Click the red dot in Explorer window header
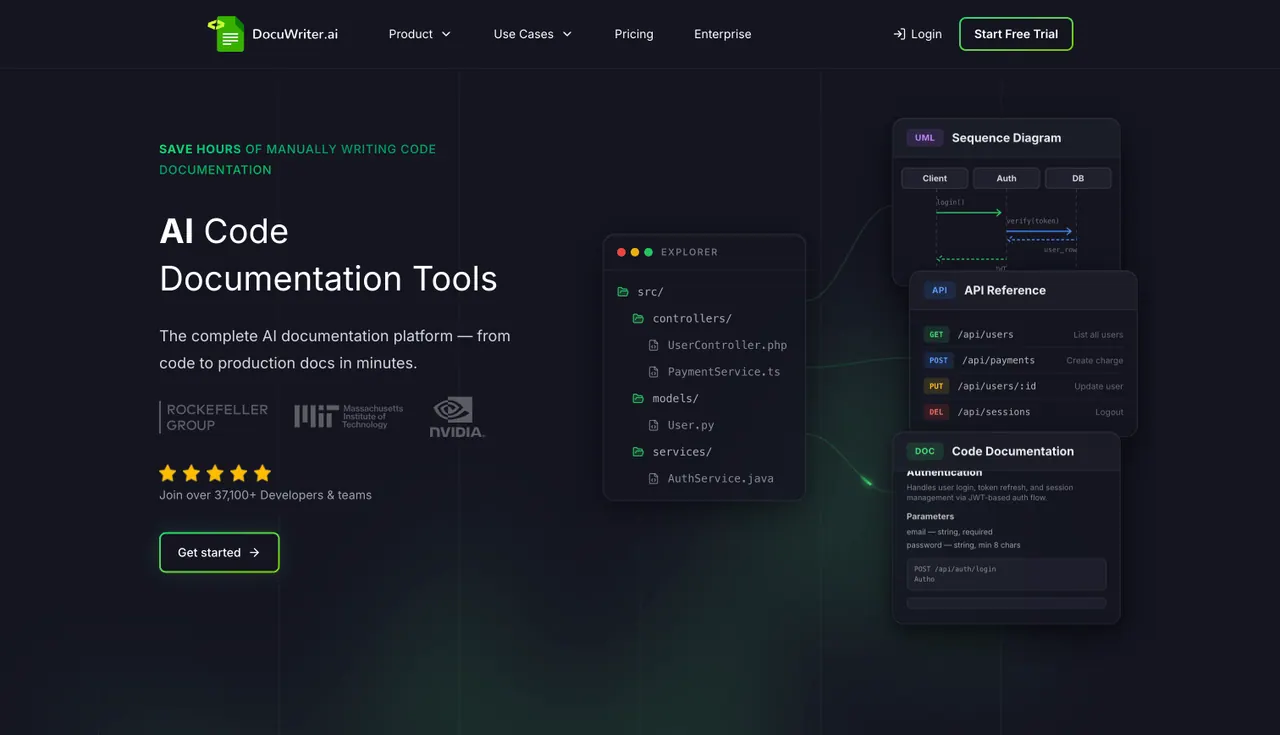Screen dimensions: 1280x735 coord(622,252)
